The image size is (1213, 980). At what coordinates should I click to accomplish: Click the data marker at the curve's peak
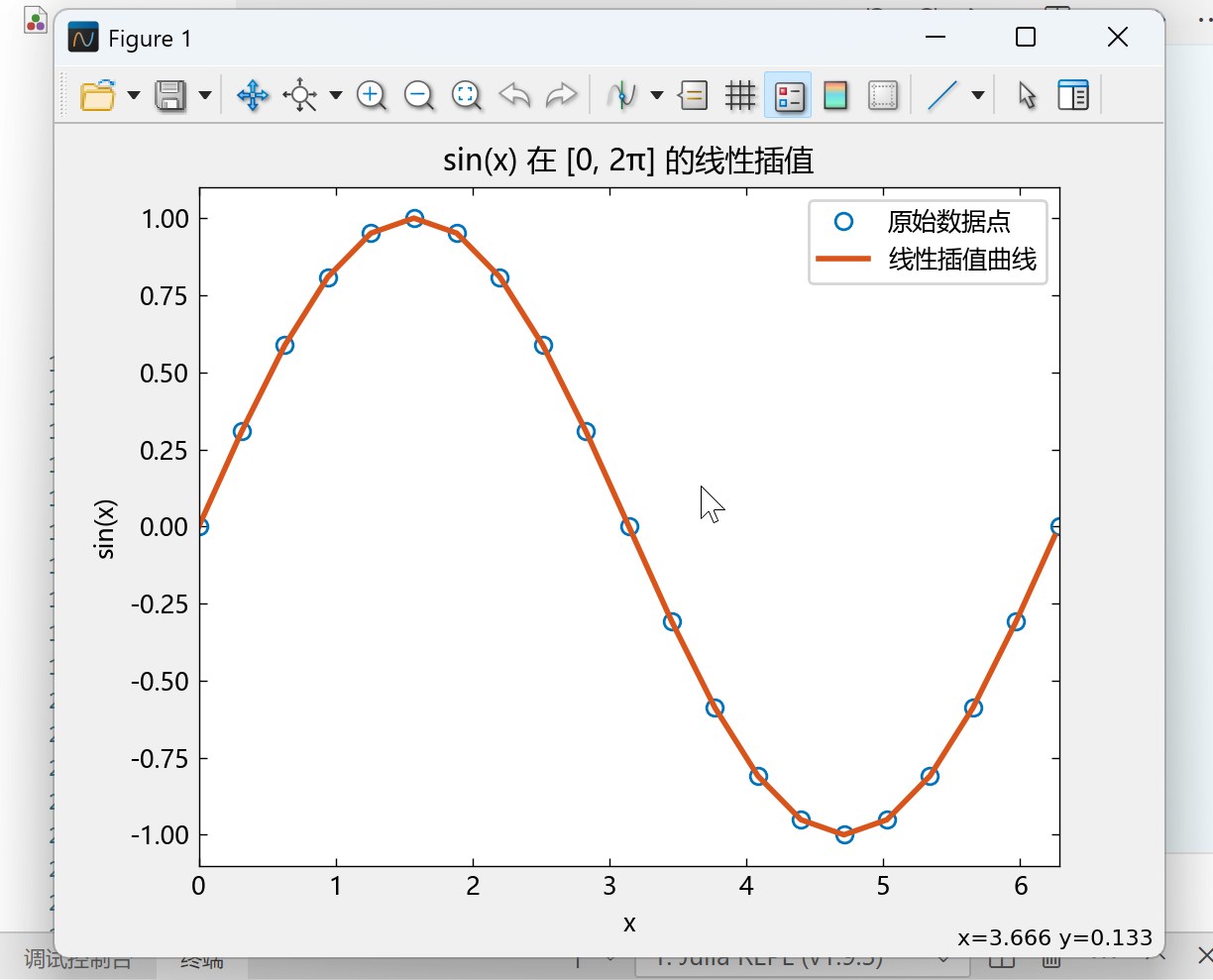click(x=414, y=219)
